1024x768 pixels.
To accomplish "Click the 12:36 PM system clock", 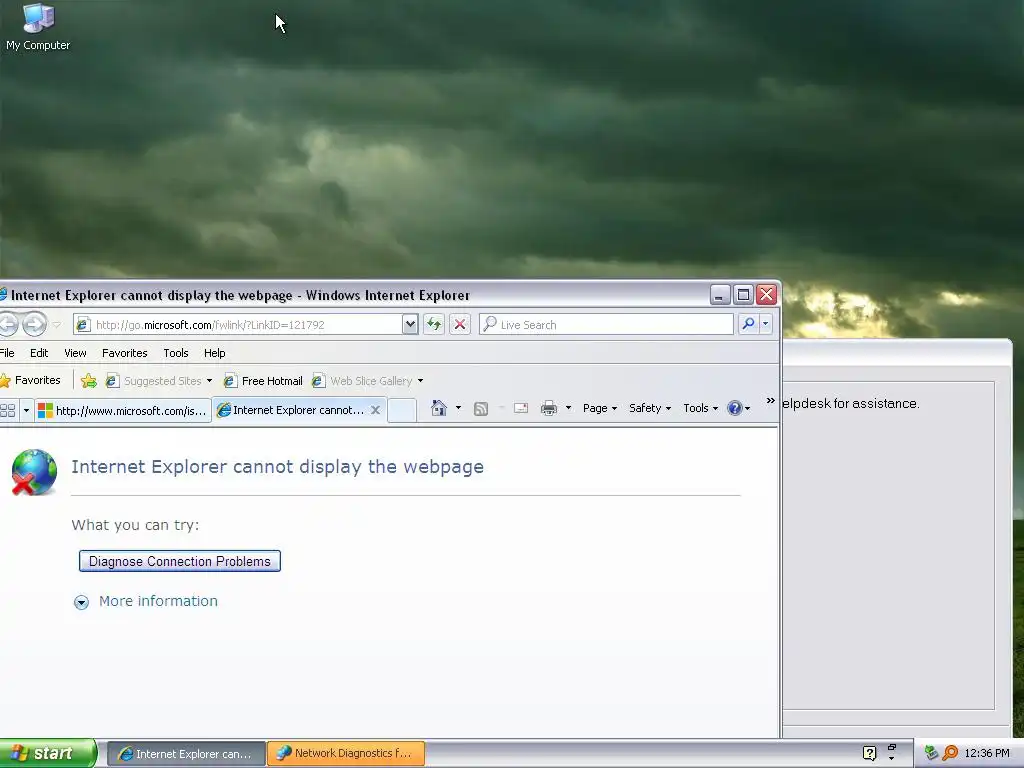I will click(x=987, y=753).
